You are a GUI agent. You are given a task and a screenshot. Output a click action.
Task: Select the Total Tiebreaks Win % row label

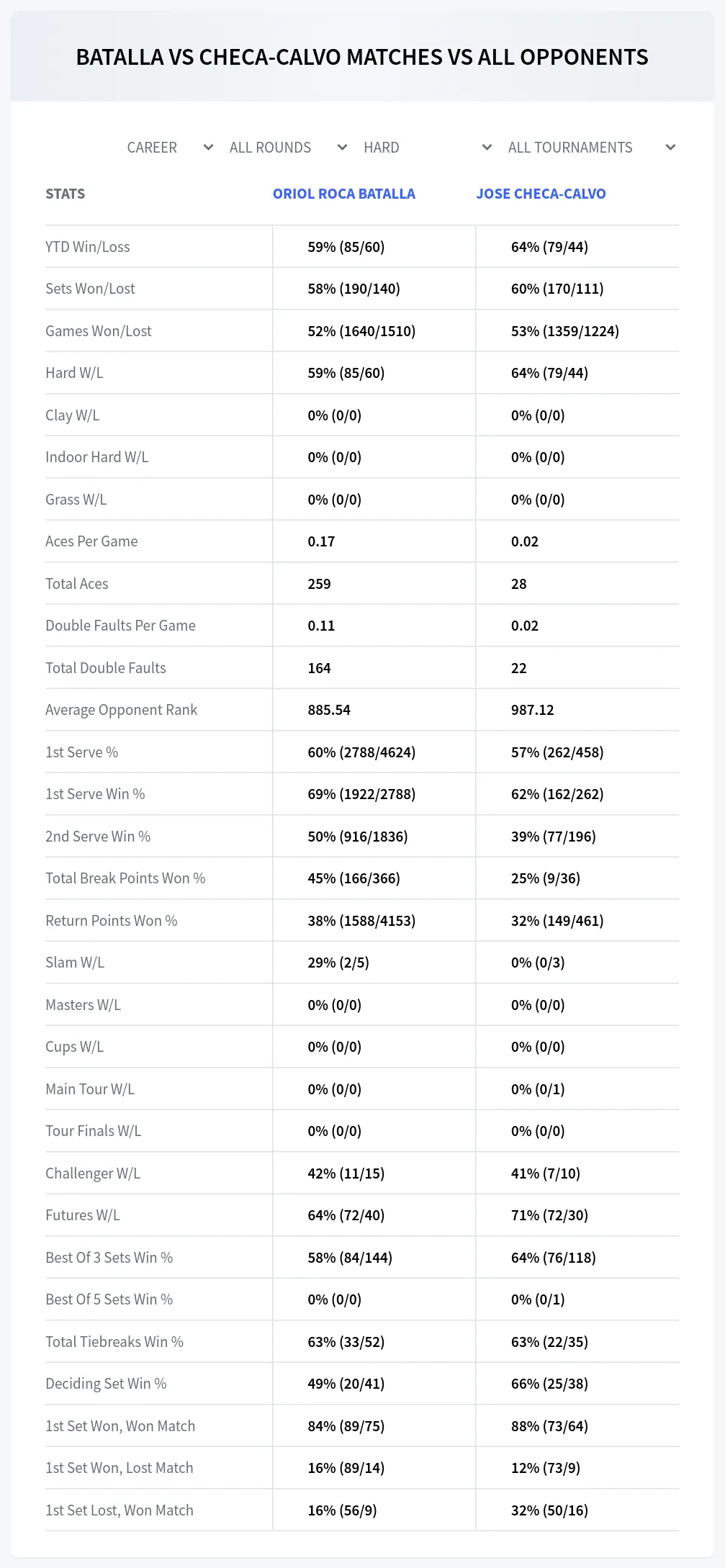click(114, 1342)
